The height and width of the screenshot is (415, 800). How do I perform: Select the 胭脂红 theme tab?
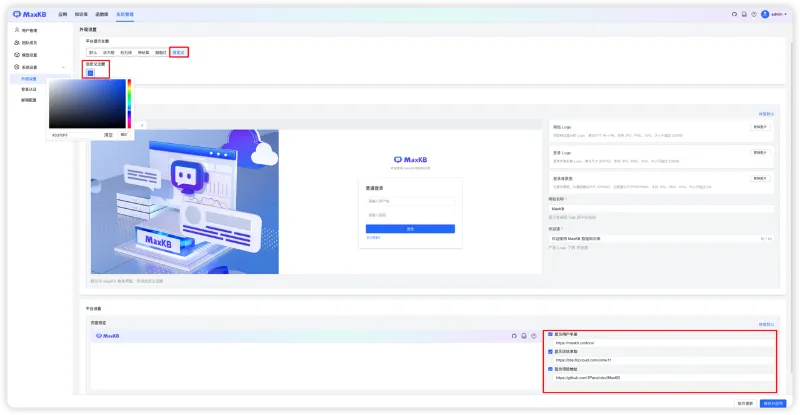click(x=161, y=53)
